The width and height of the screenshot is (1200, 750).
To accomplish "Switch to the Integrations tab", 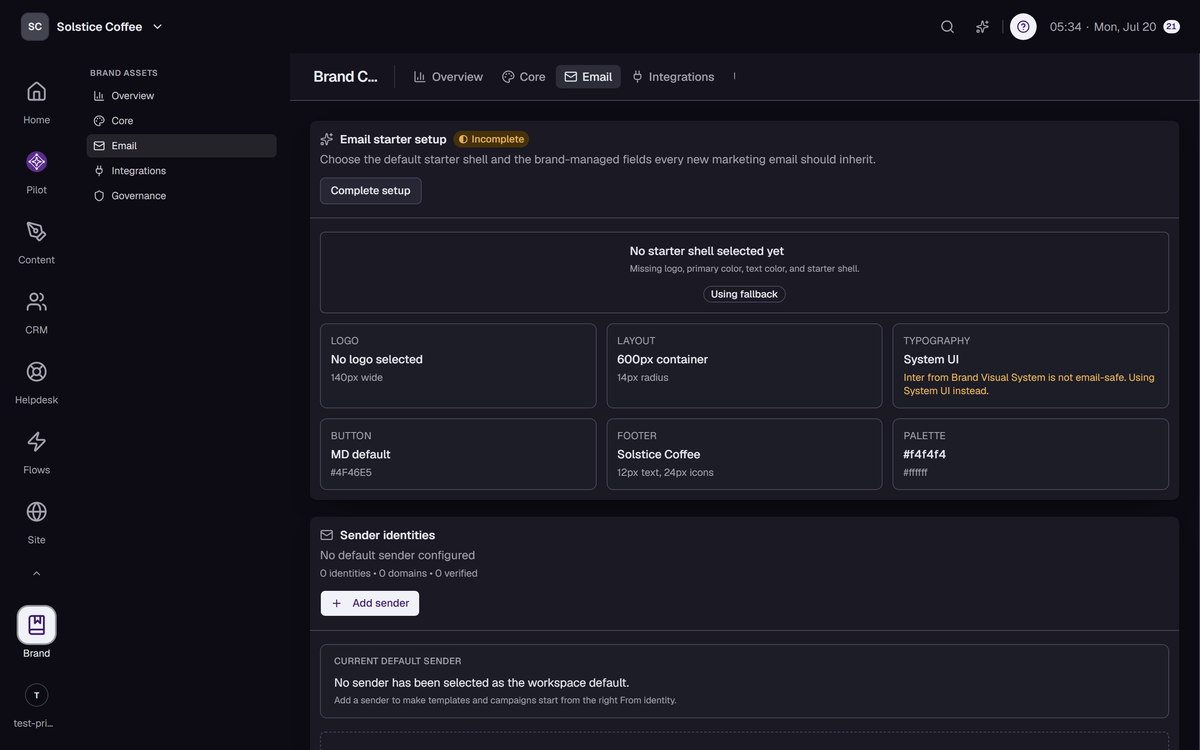I will (x=673, y=77).
